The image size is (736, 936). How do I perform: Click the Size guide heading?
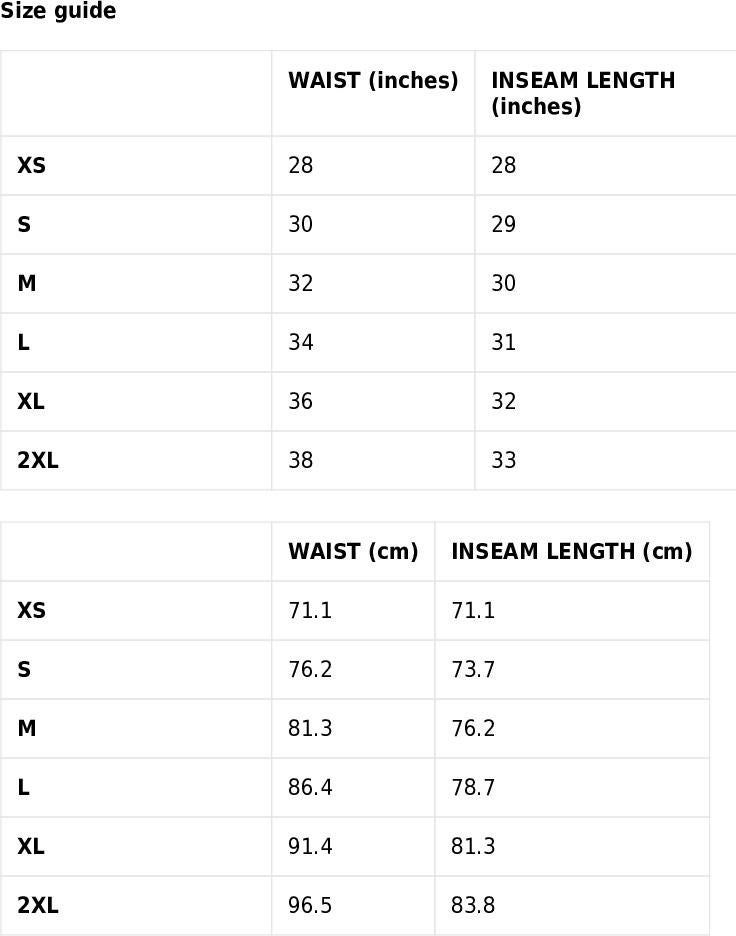click(x=58, y=11)
